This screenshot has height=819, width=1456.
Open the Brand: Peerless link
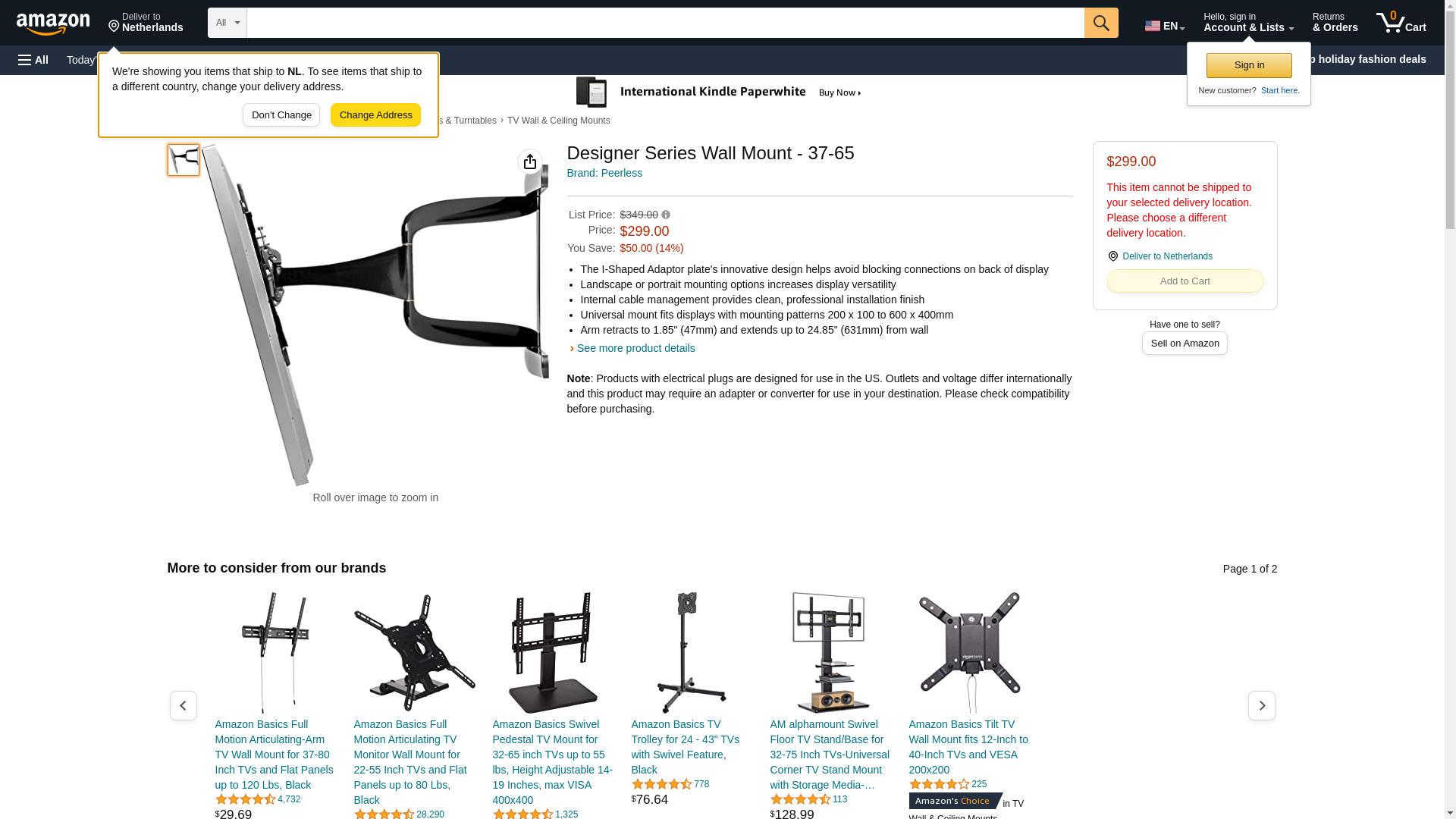coord(604,173)
